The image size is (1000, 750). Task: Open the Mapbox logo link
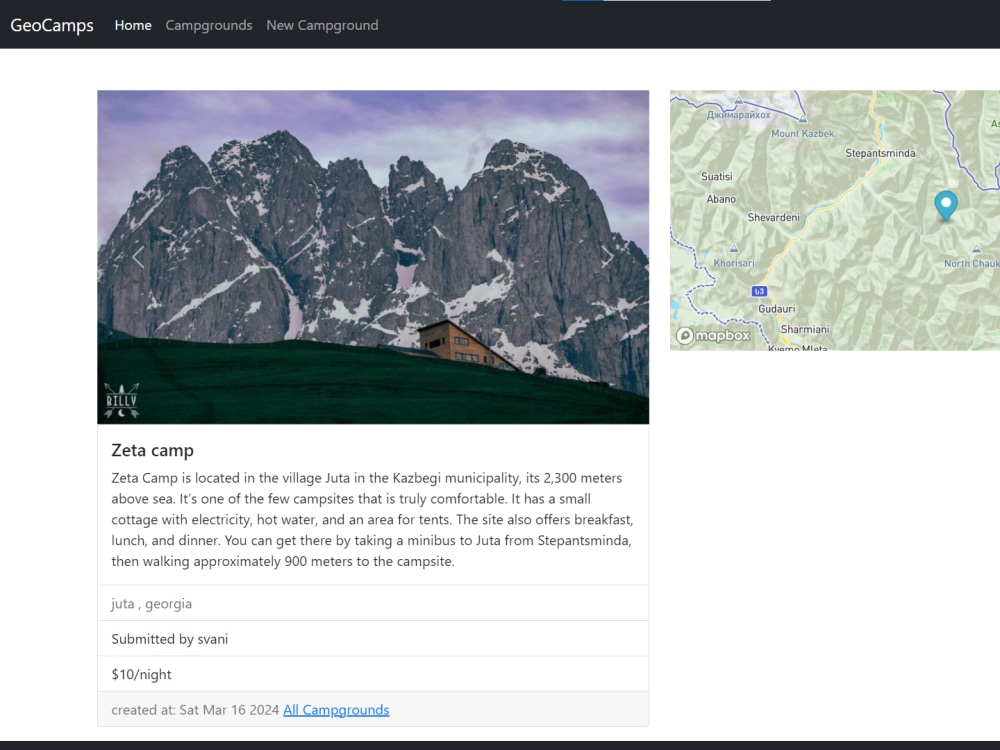pyautogui.click(x=713, y=335)
